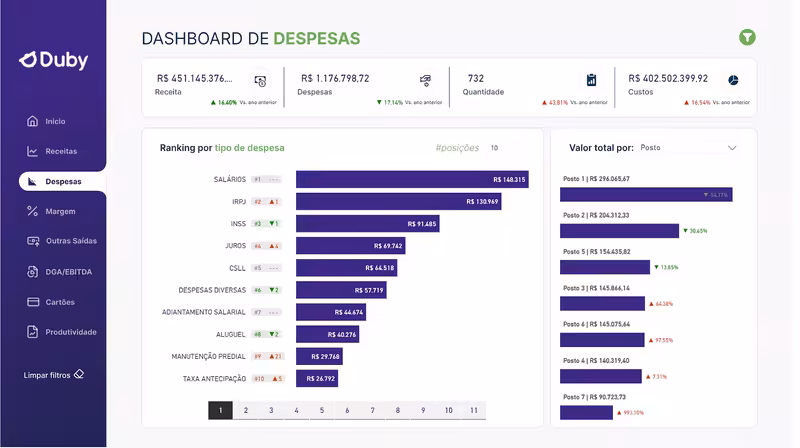This screenshot has height=448, width=800.
Task: Click the Receitas chart icon
Action: (x=32, y=151)
